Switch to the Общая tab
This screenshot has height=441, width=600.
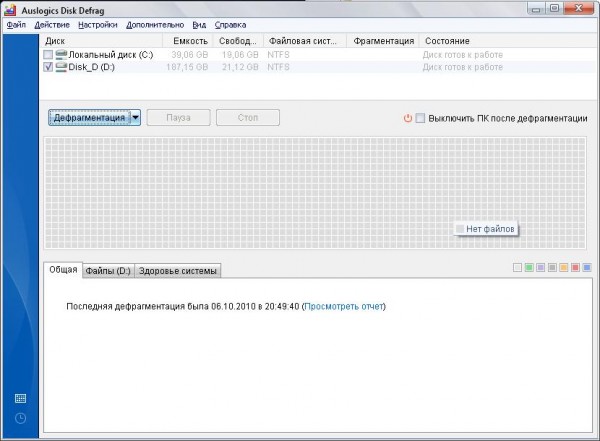point(63,270)
